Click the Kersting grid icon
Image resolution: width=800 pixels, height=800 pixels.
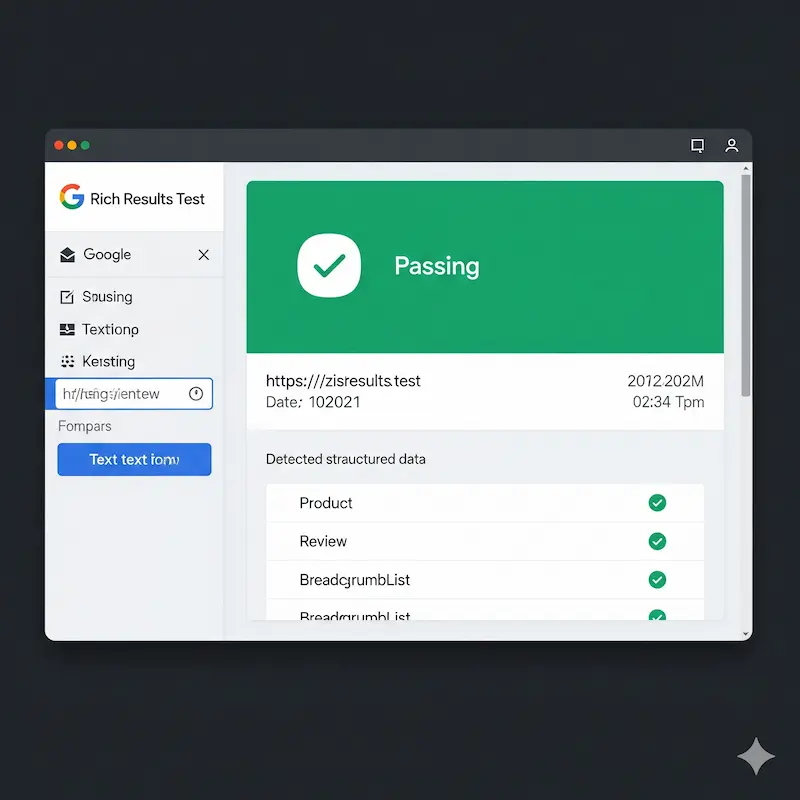[68, 362]
